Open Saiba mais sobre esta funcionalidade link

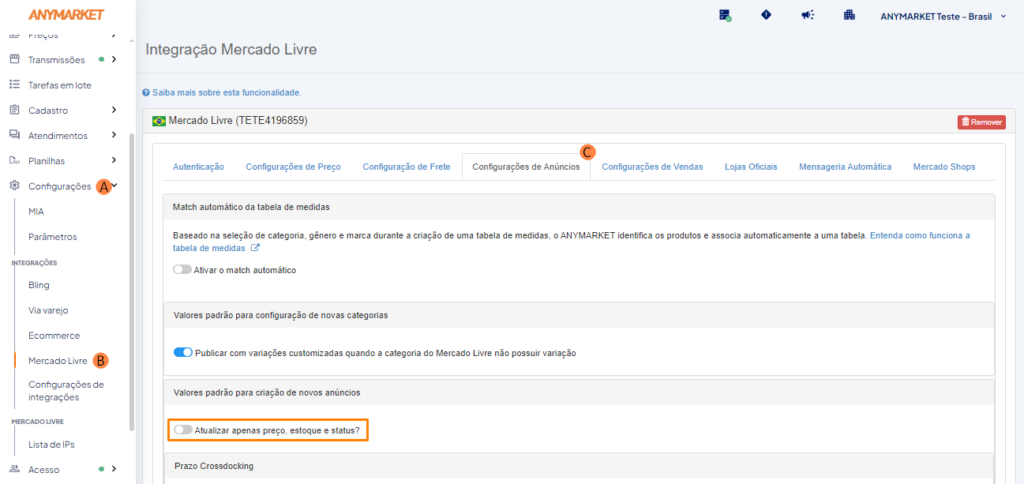(227, 93)
